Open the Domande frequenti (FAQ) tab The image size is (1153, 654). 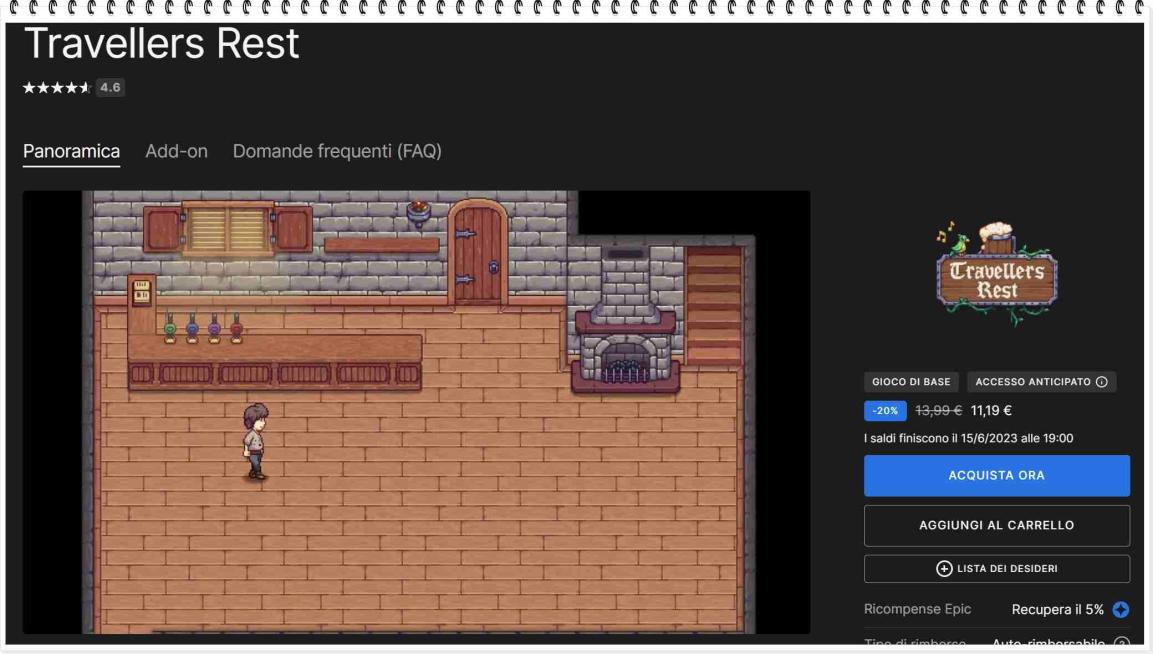(x=337, y=151)
